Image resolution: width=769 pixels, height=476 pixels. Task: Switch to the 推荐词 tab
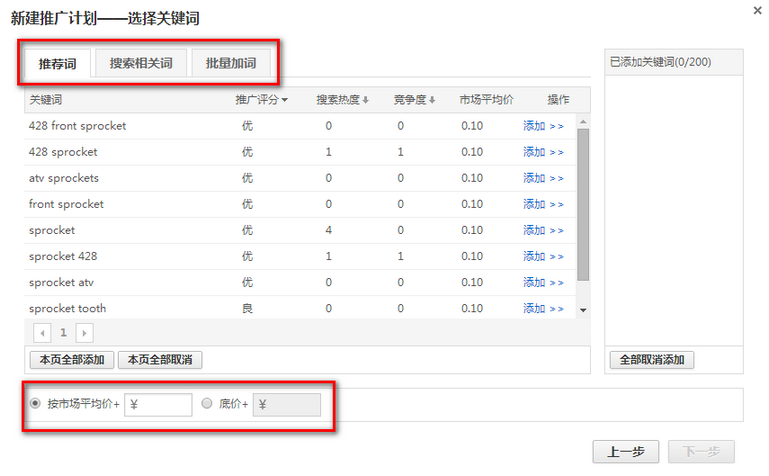click(x=57, y=63)
